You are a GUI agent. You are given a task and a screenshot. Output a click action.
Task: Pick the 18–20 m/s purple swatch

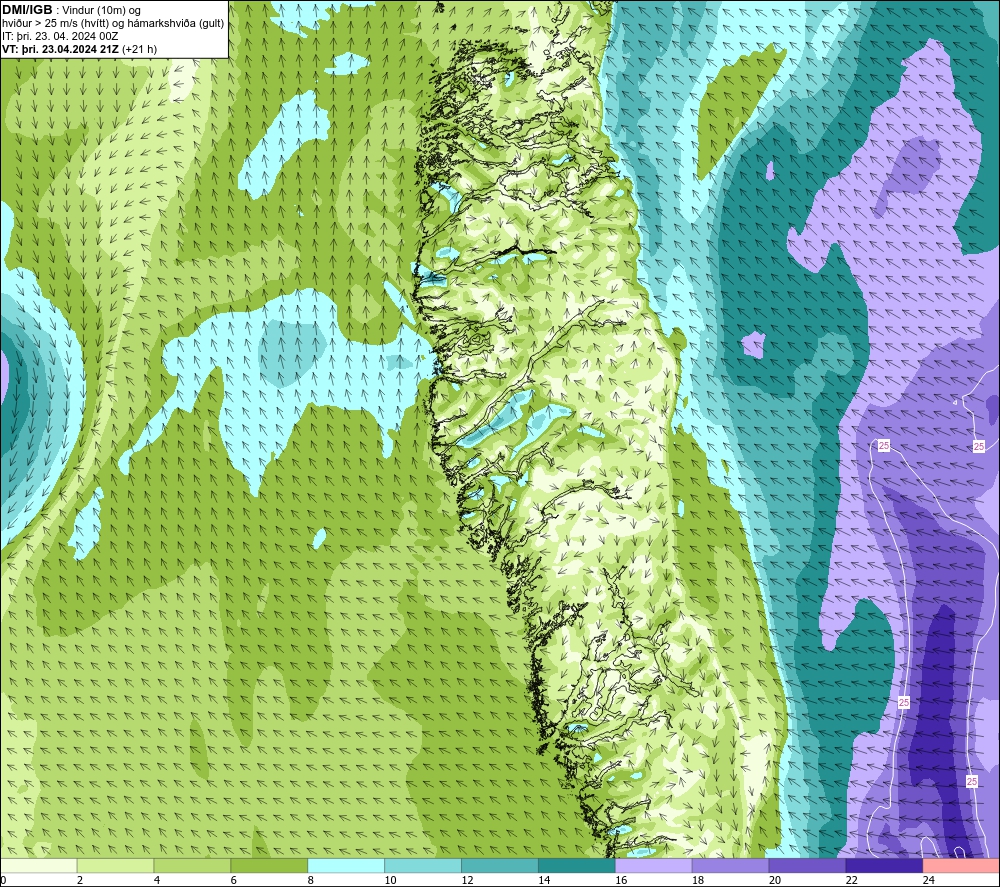coord(730,865)
